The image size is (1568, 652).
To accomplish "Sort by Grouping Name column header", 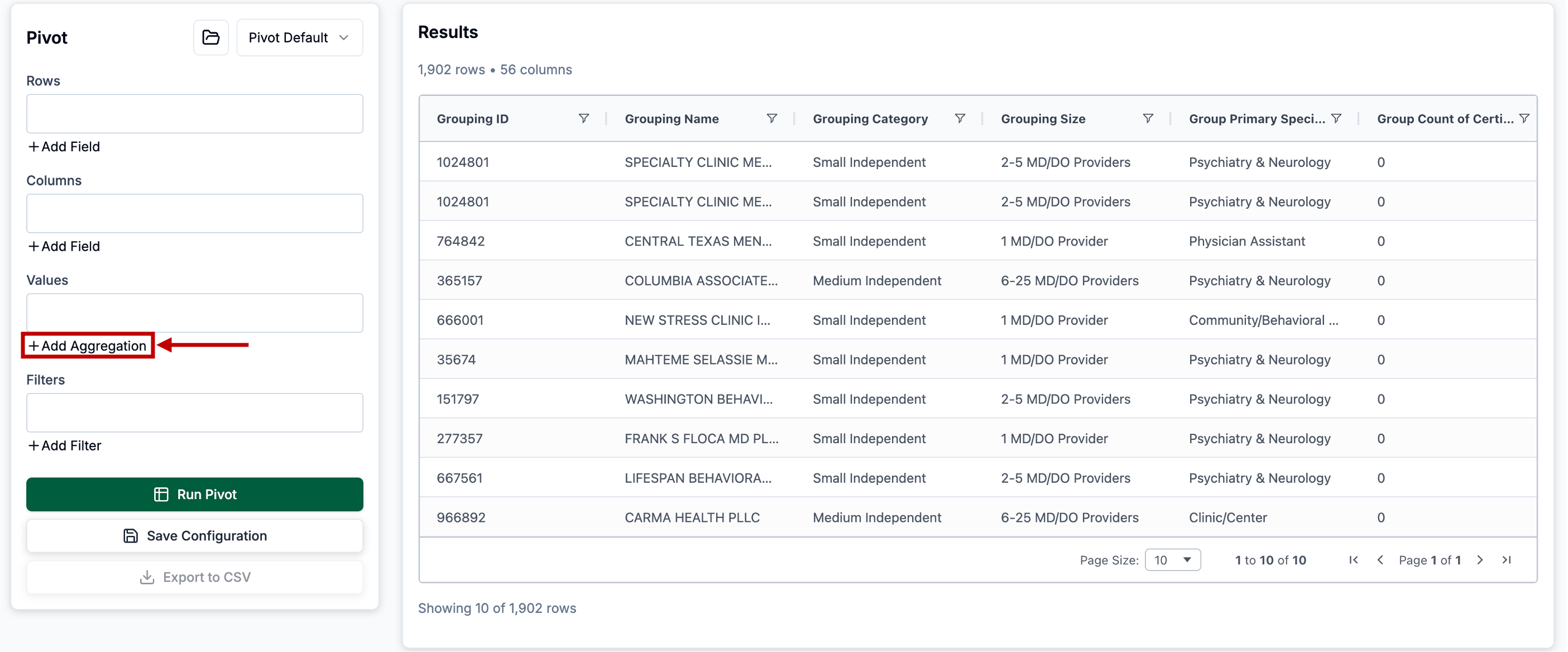I will pyautogui.click(x=672, y=119).
